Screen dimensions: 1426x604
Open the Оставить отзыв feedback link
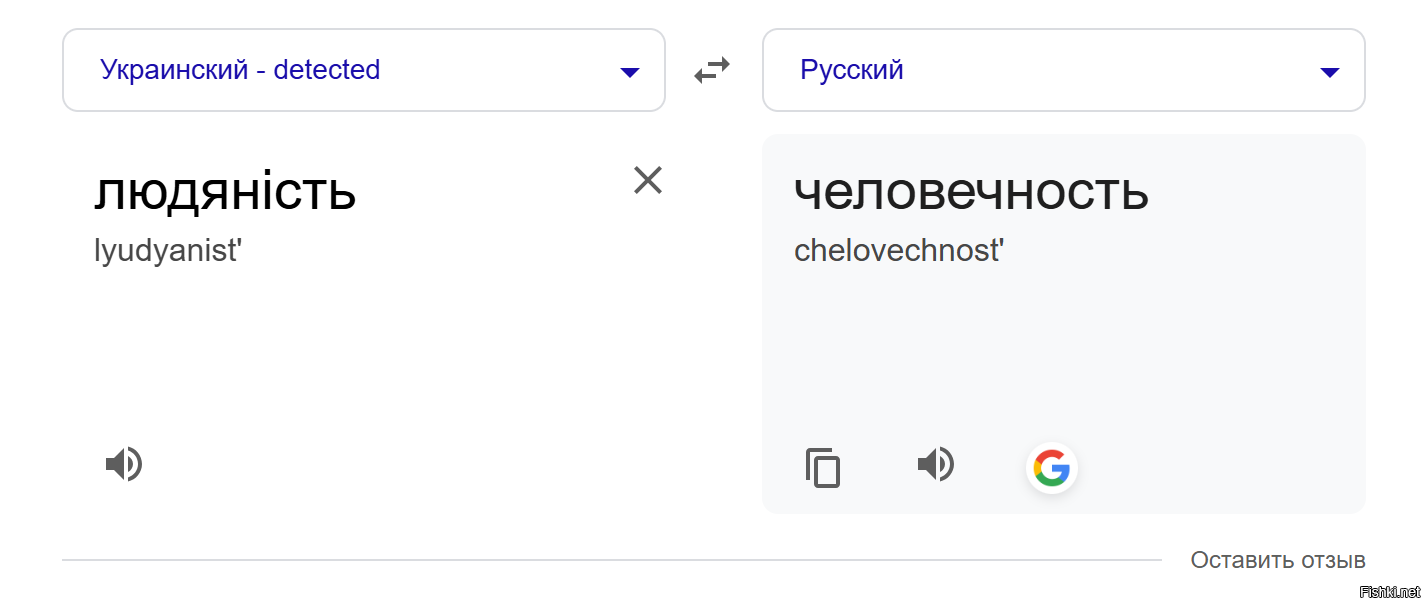click(x=1277, y=560)
